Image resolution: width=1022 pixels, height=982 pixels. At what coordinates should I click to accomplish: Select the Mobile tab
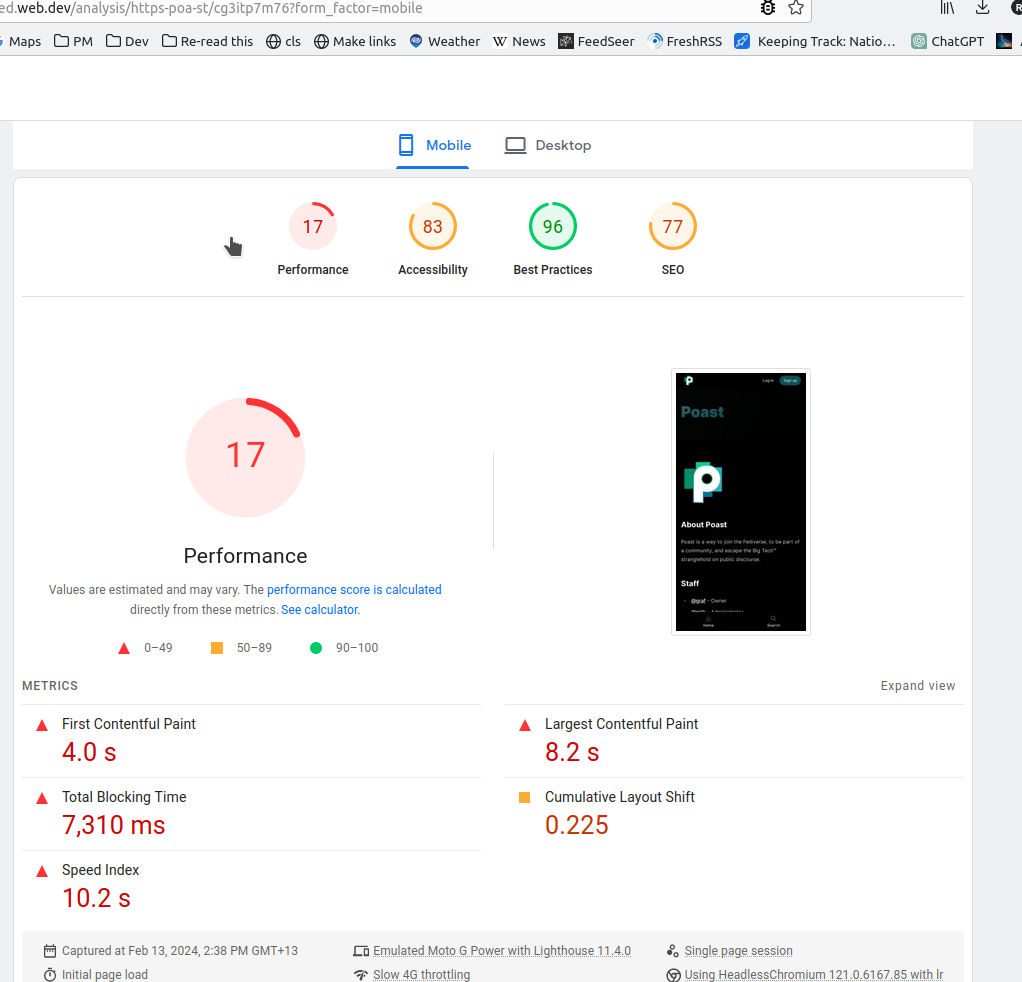coord(434,146)
